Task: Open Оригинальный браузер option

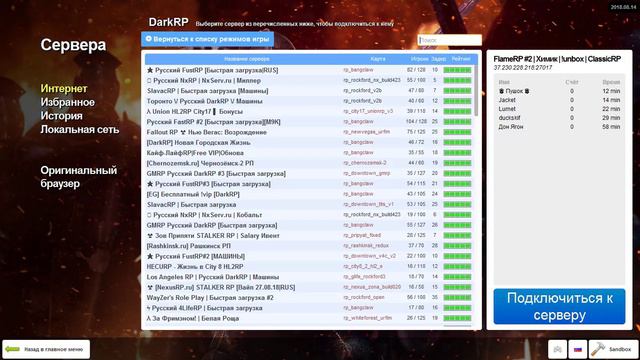Action: [x=78, y=177]
